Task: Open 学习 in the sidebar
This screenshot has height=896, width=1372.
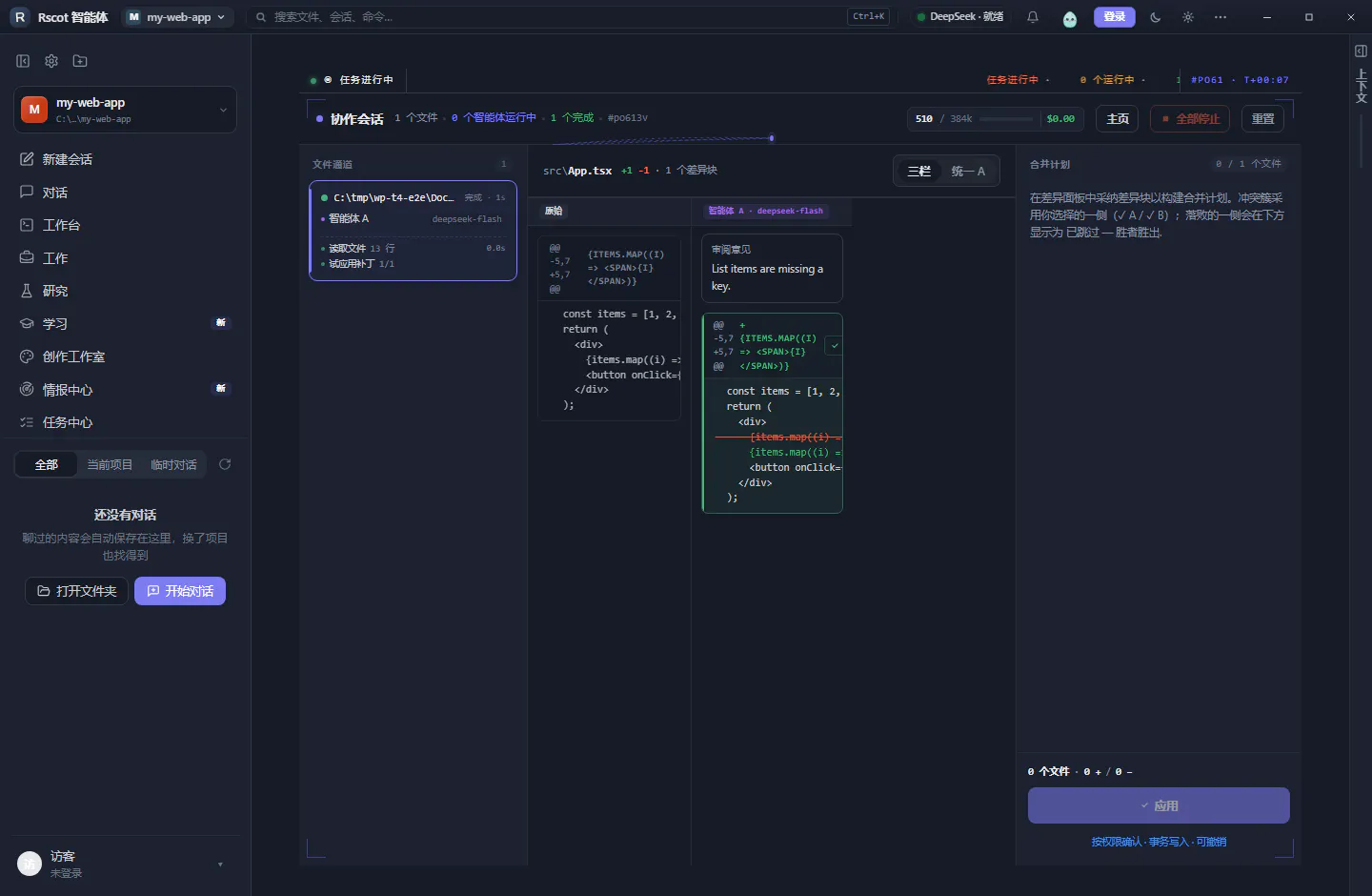Action: [126, 324]
